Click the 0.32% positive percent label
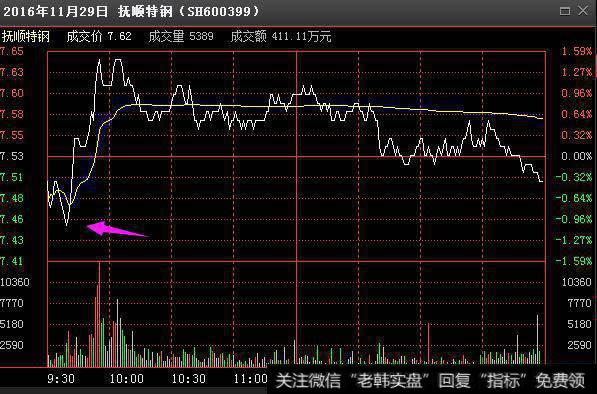The width and height of the screenshot is (597, 394). [x=576, y=135]
